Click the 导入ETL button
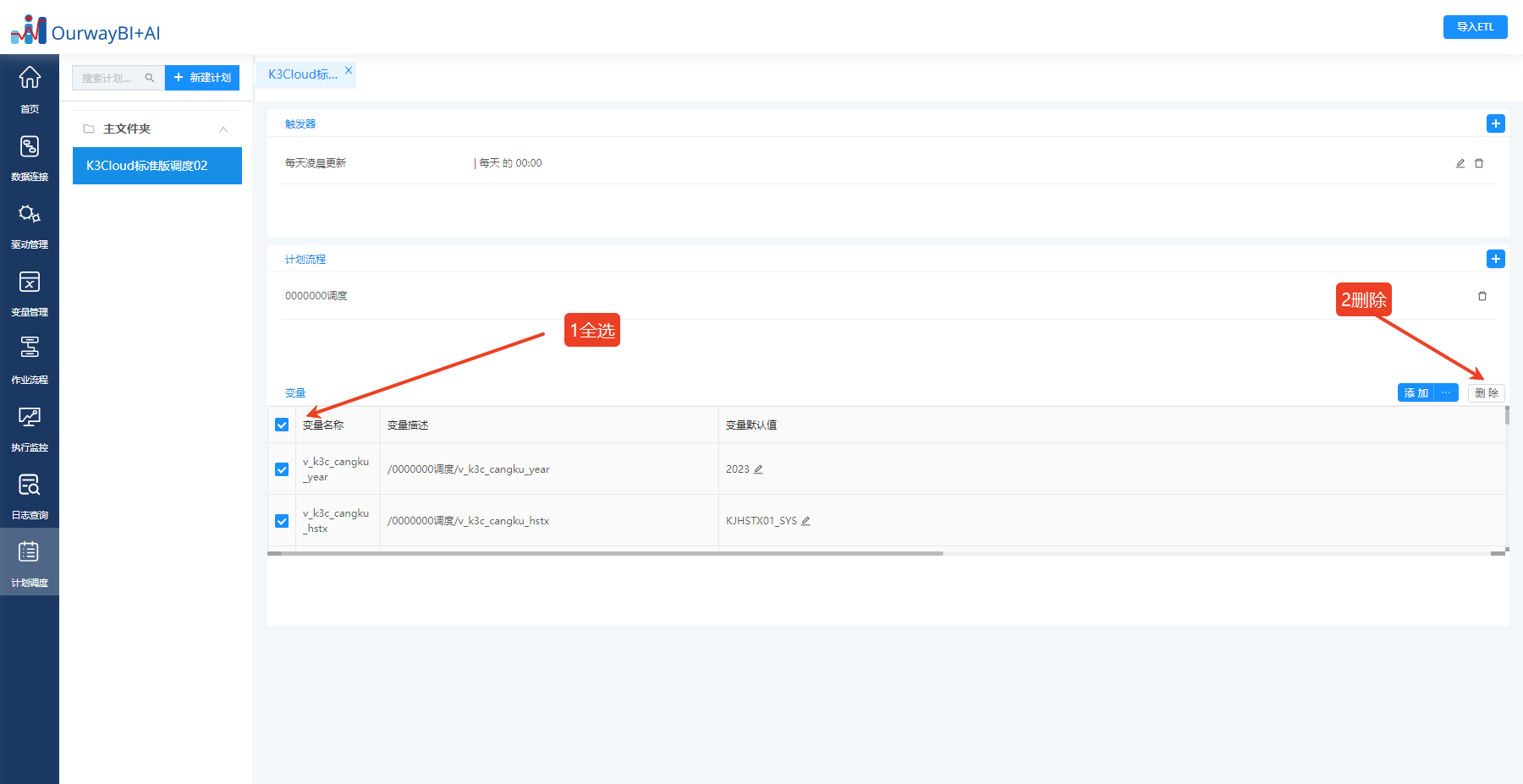This screenshot has height=784, width=1523. [1475, 27]
